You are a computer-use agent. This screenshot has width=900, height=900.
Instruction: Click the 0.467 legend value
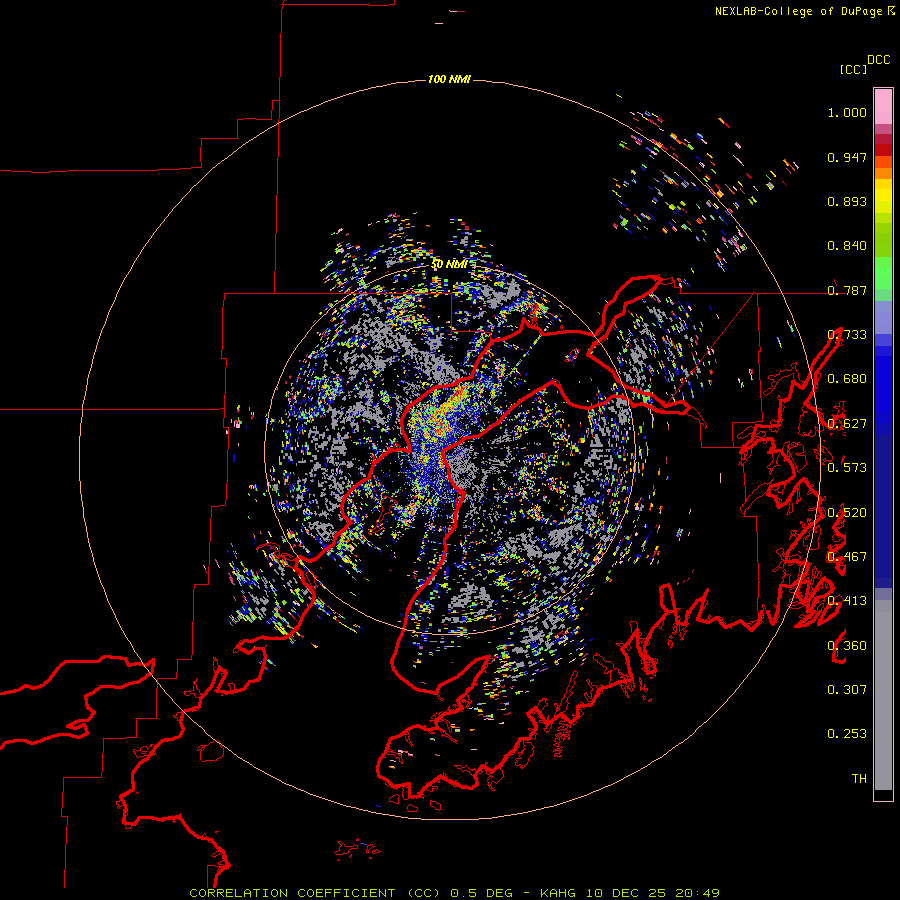[847, 557]
